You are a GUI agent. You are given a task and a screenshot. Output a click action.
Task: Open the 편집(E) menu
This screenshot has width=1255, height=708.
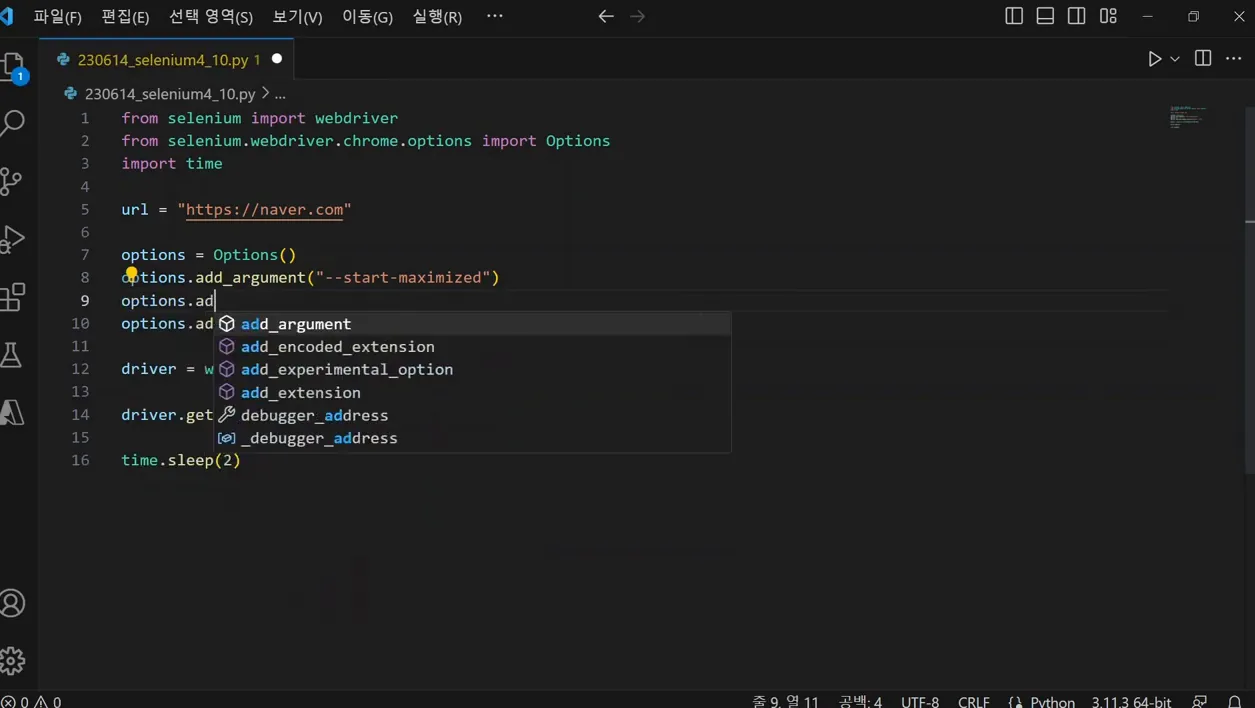125,17
